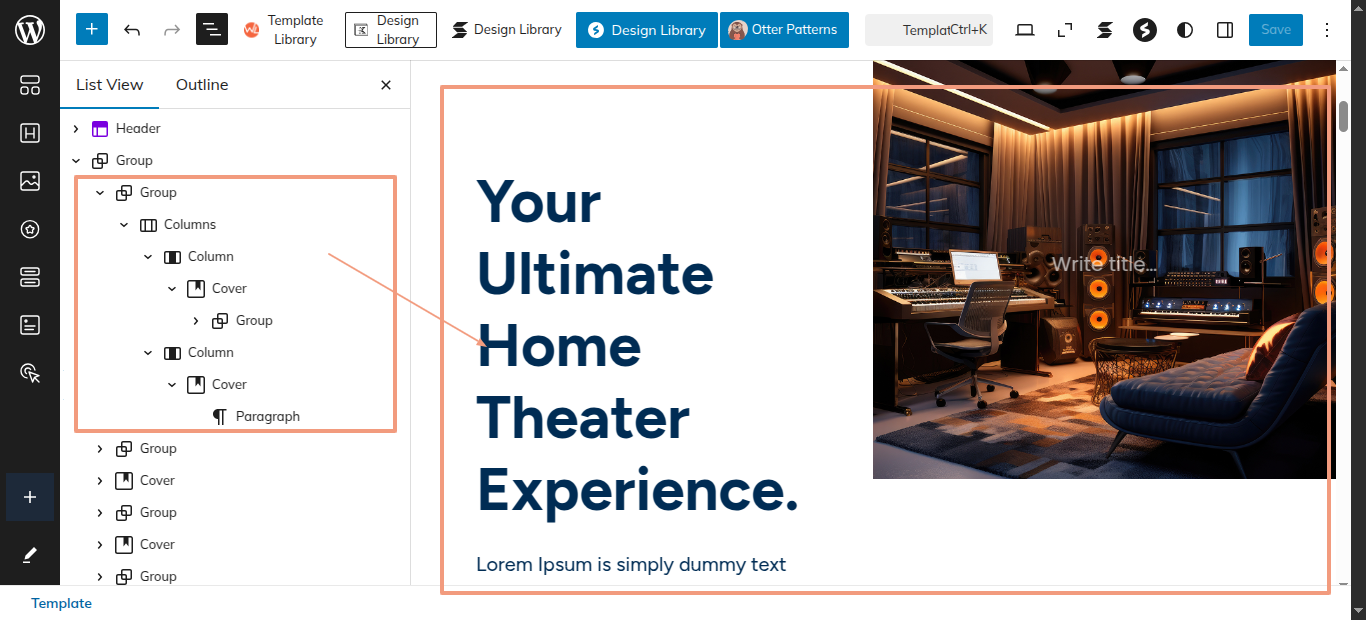
Task: Collapse the first Column item
Action: click(x=148, y=257)
